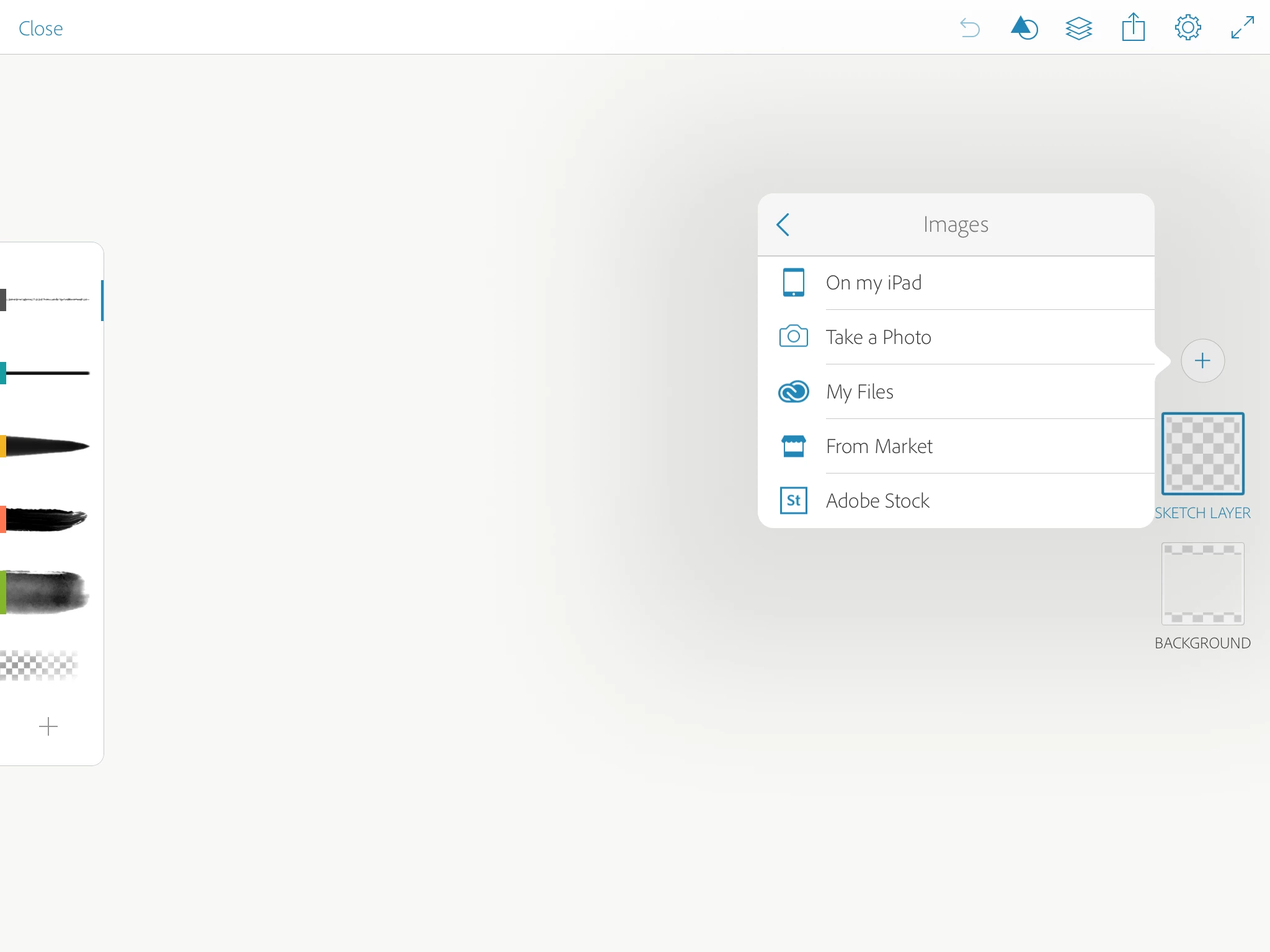Select the Sketch Layer thumbnail

[1202, 454]
